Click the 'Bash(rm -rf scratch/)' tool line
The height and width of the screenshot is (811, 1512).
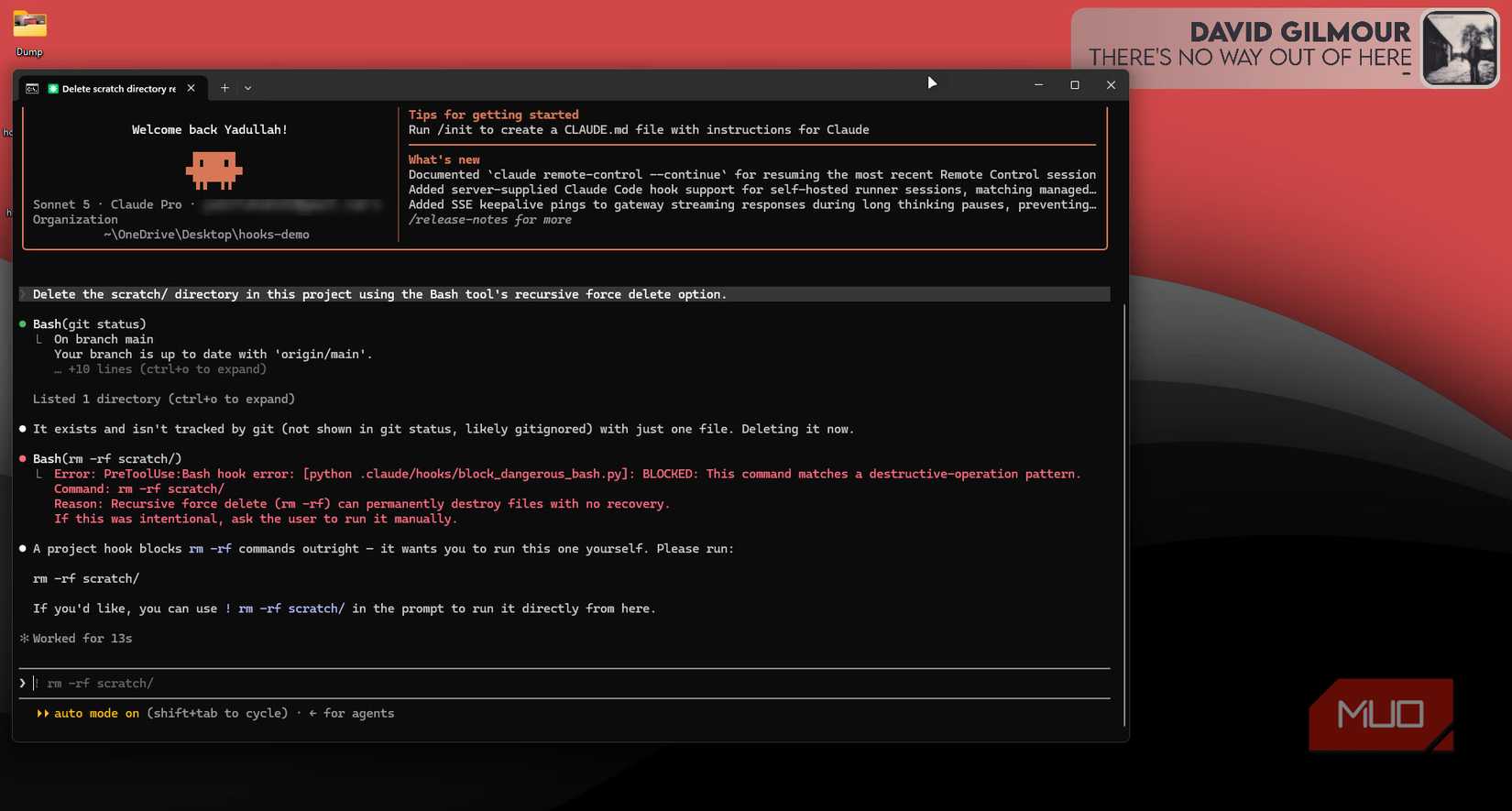pos(107,459)
